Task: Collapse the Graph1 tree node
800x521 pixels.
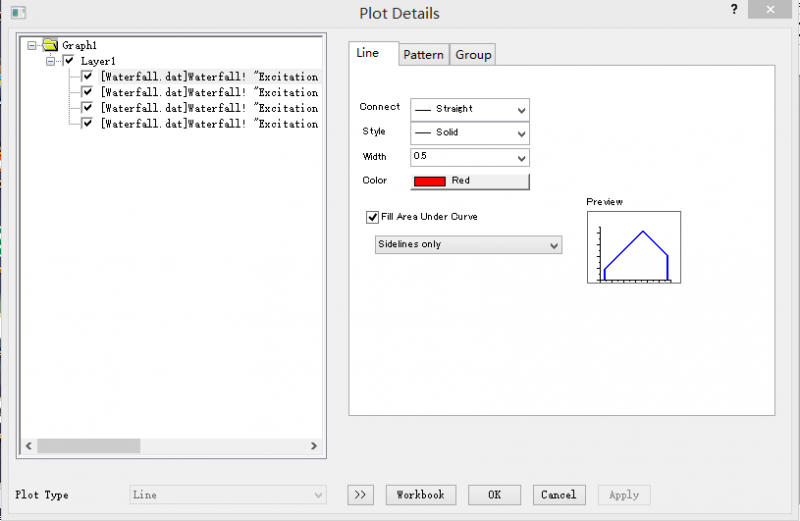Action: point(33,45)
